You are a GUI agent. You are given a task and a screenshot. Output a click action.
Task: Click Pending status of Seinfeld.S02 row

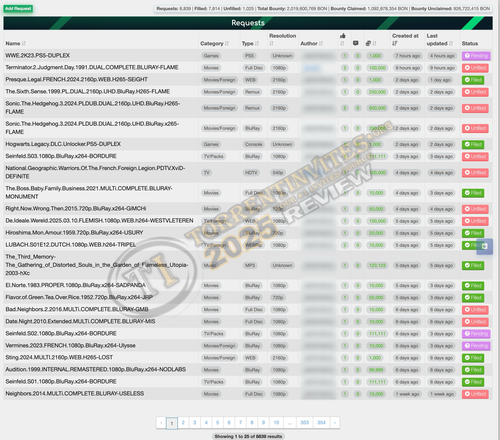point(476,334)
